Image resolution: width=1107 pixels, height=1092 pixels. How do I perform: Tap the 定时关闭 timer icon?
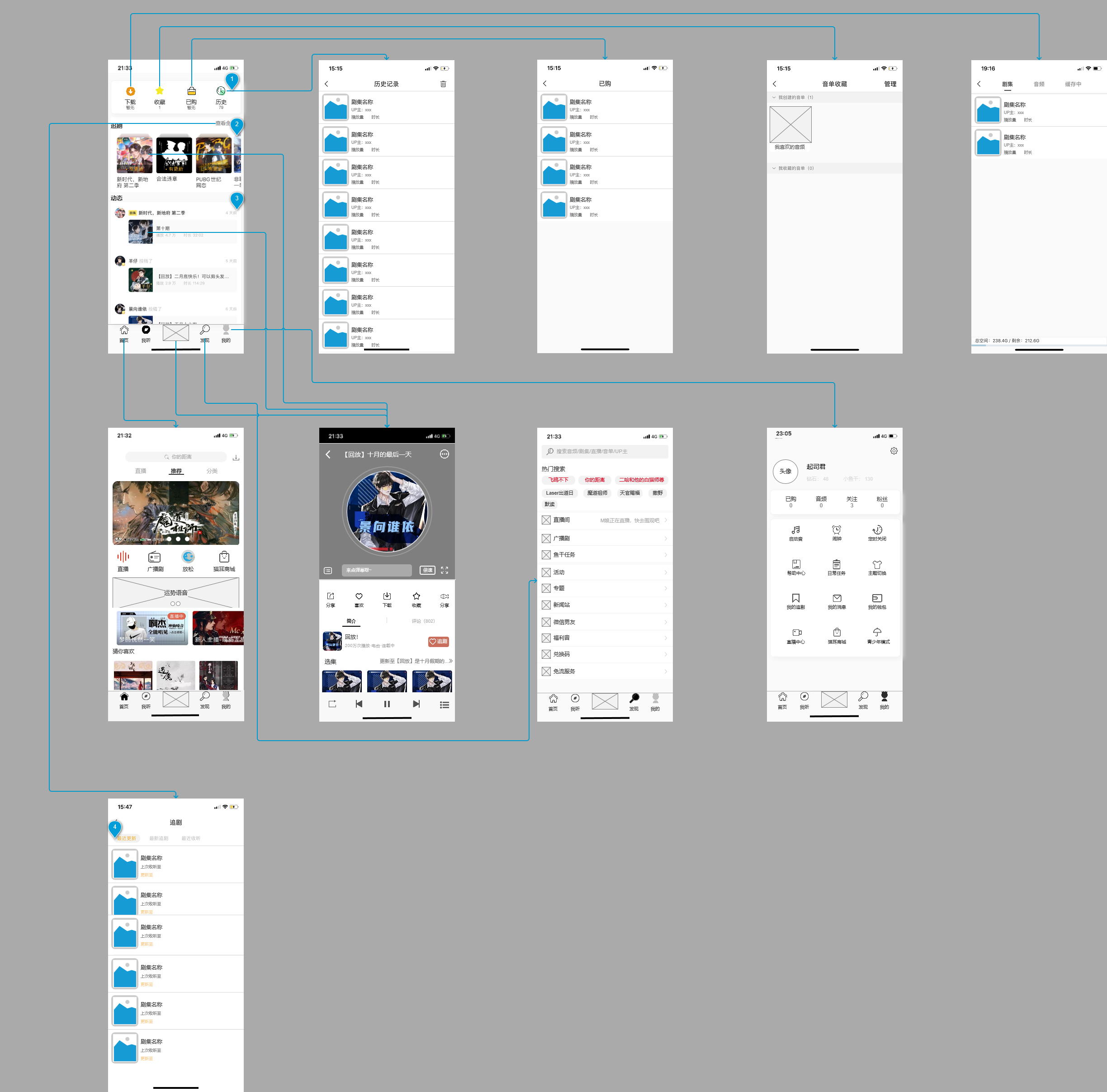click(x=877, y=530)
